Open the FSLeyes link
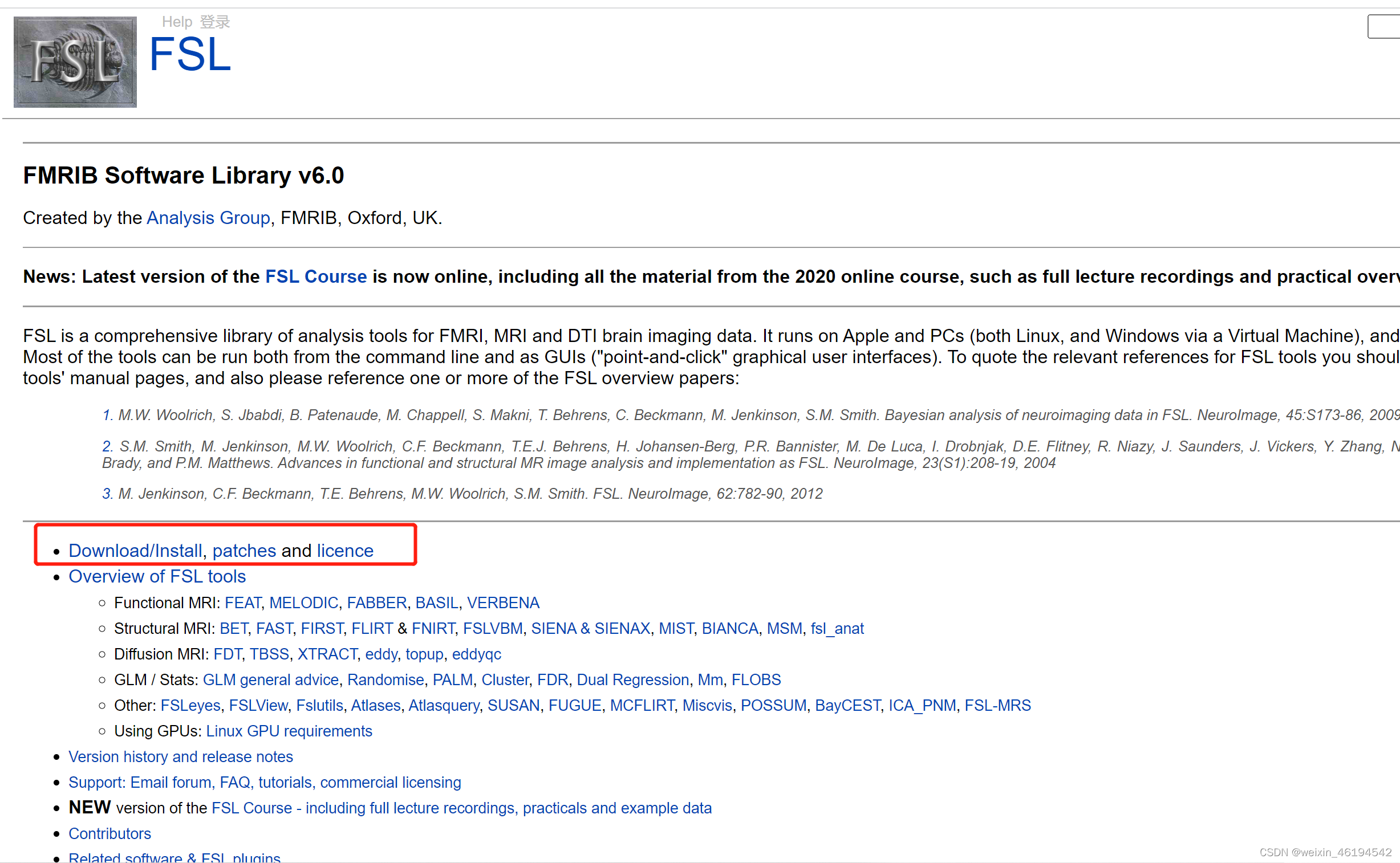This screenshot has width=1400, height=863. click(190, 705)
